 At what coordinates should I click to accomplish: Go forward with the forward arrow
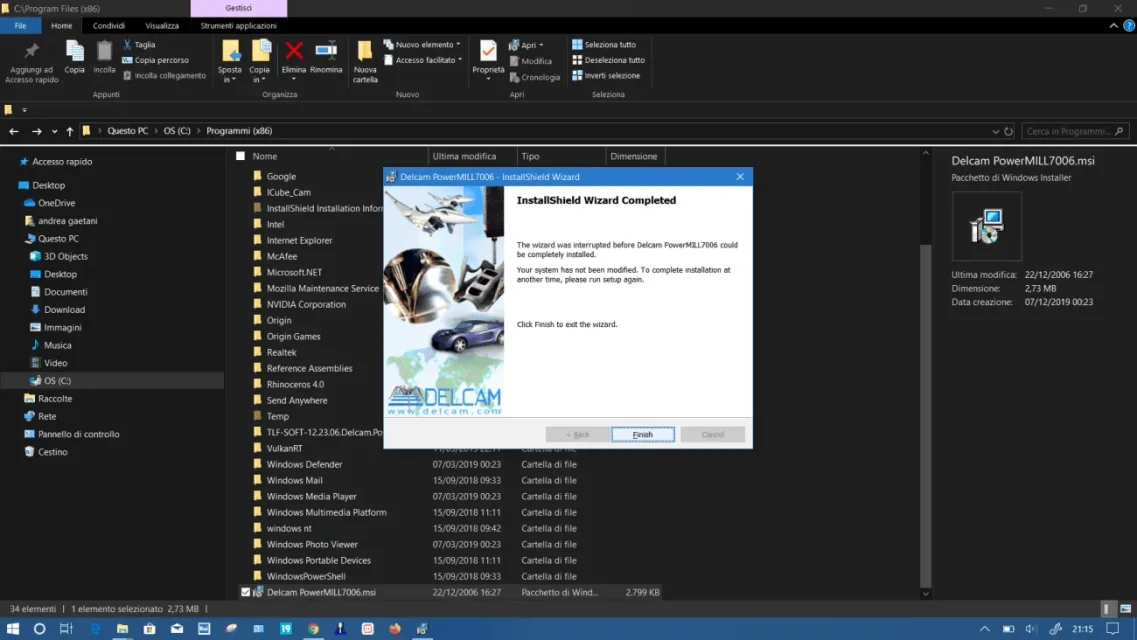(x=36, y=131)
